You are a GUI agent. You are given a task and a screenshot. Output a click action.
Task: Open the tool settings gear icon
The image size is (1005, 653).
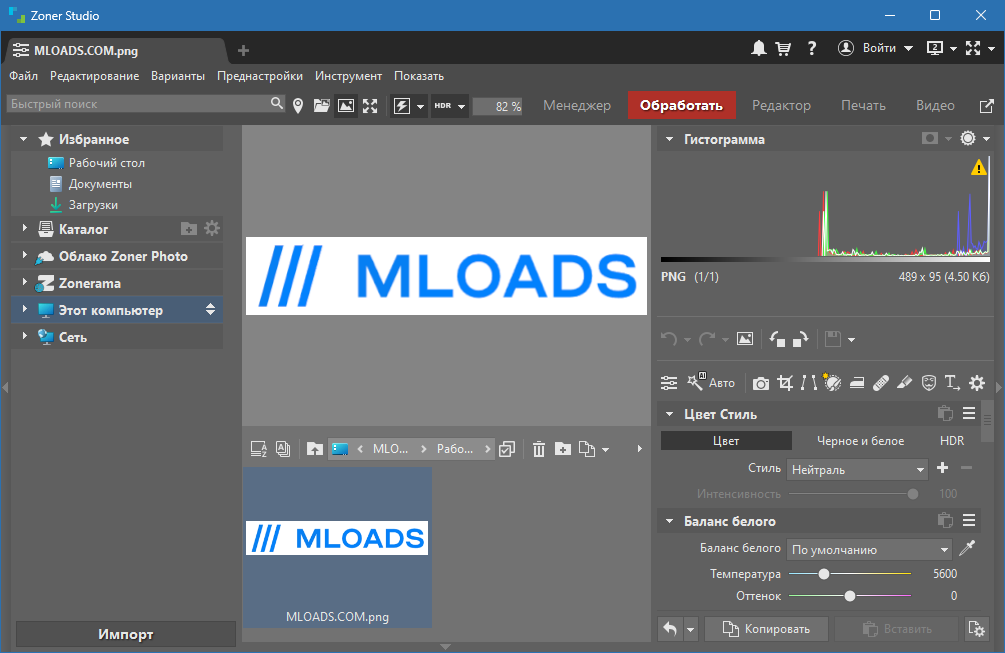click(x=977, y=383)
